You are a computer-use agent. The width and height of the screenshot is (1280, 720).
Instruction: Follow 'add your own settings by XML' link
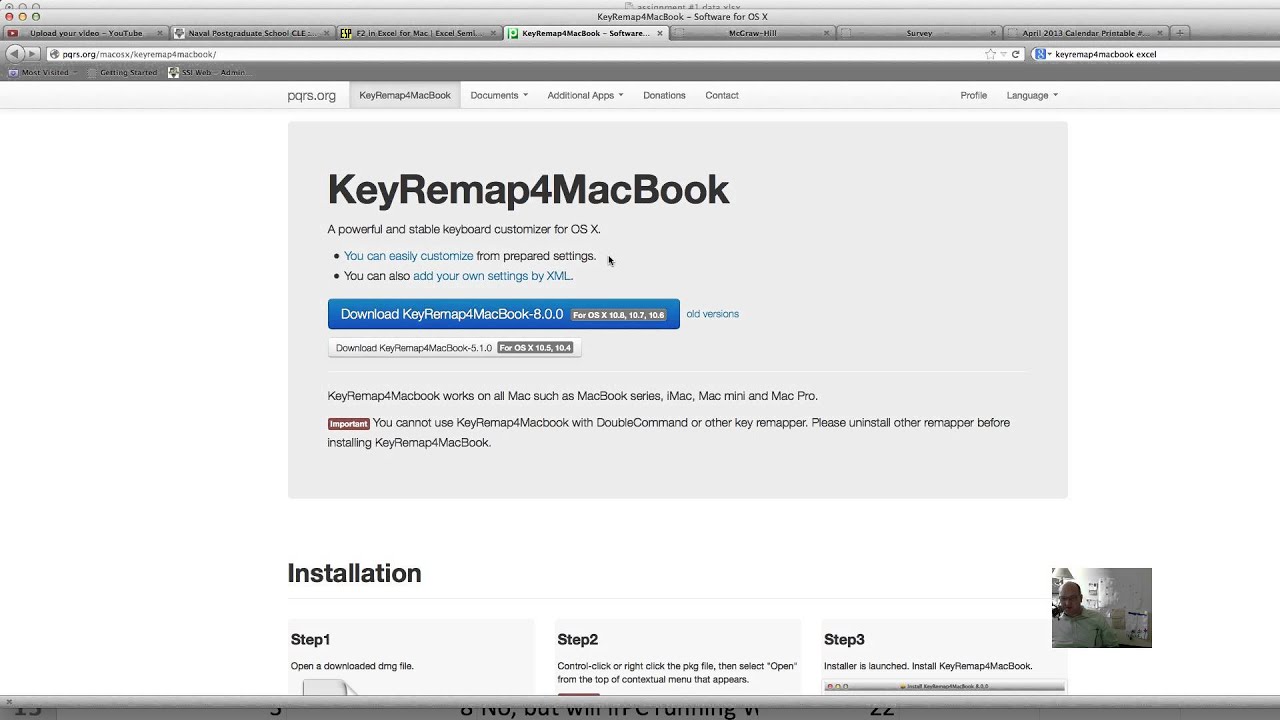click(491, 276)
